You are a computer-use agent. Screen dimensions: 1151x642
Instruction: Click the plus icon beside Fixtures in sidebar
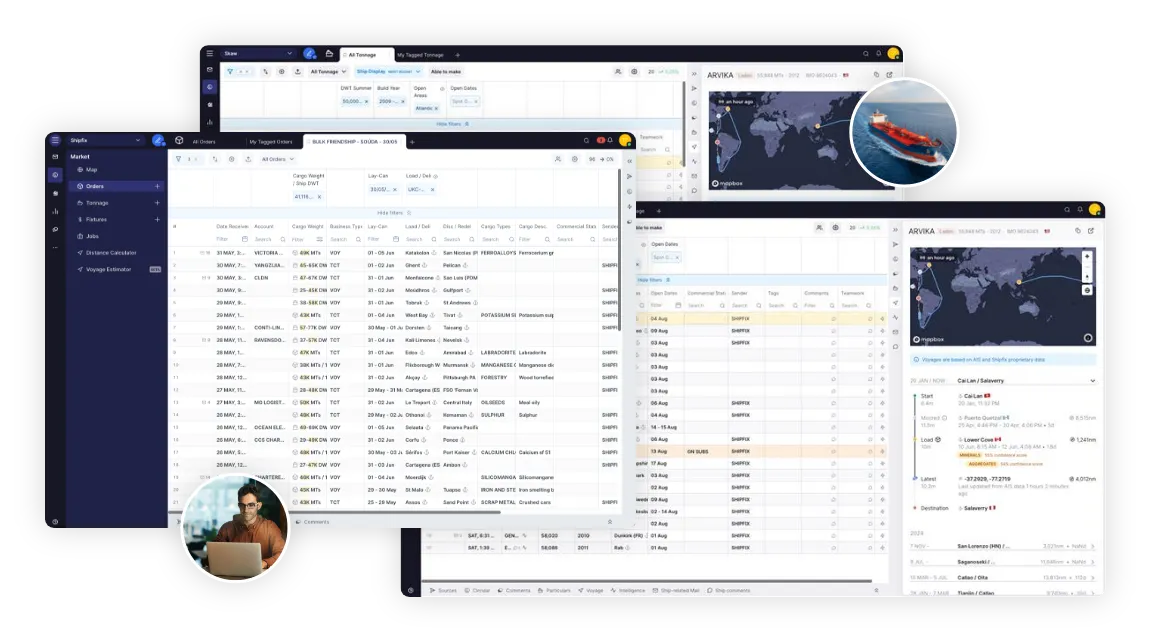[157, 219]
